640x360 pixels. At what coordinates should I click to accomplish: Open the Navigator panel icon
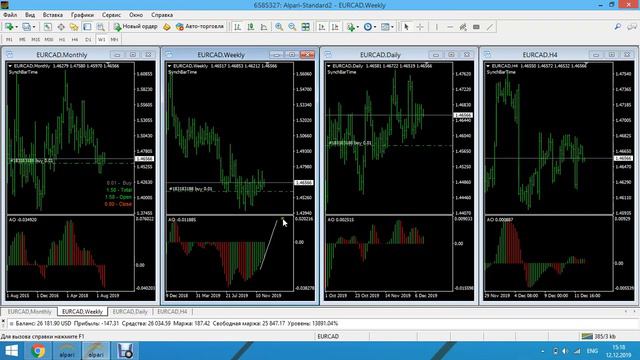[x=74, y=27]
